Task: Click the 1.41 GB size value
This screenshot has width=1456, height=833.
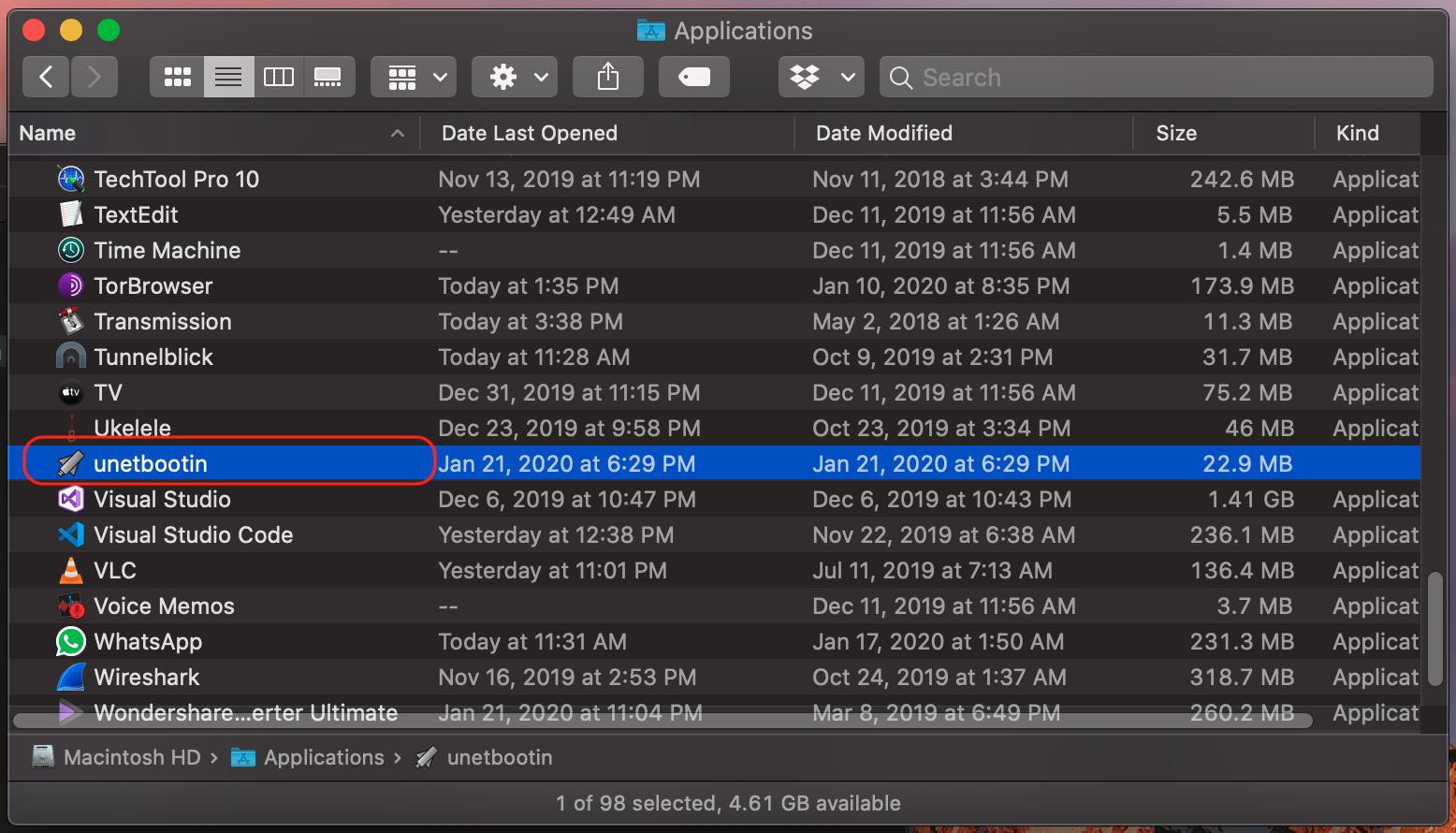Action: tap(1251, 499)
